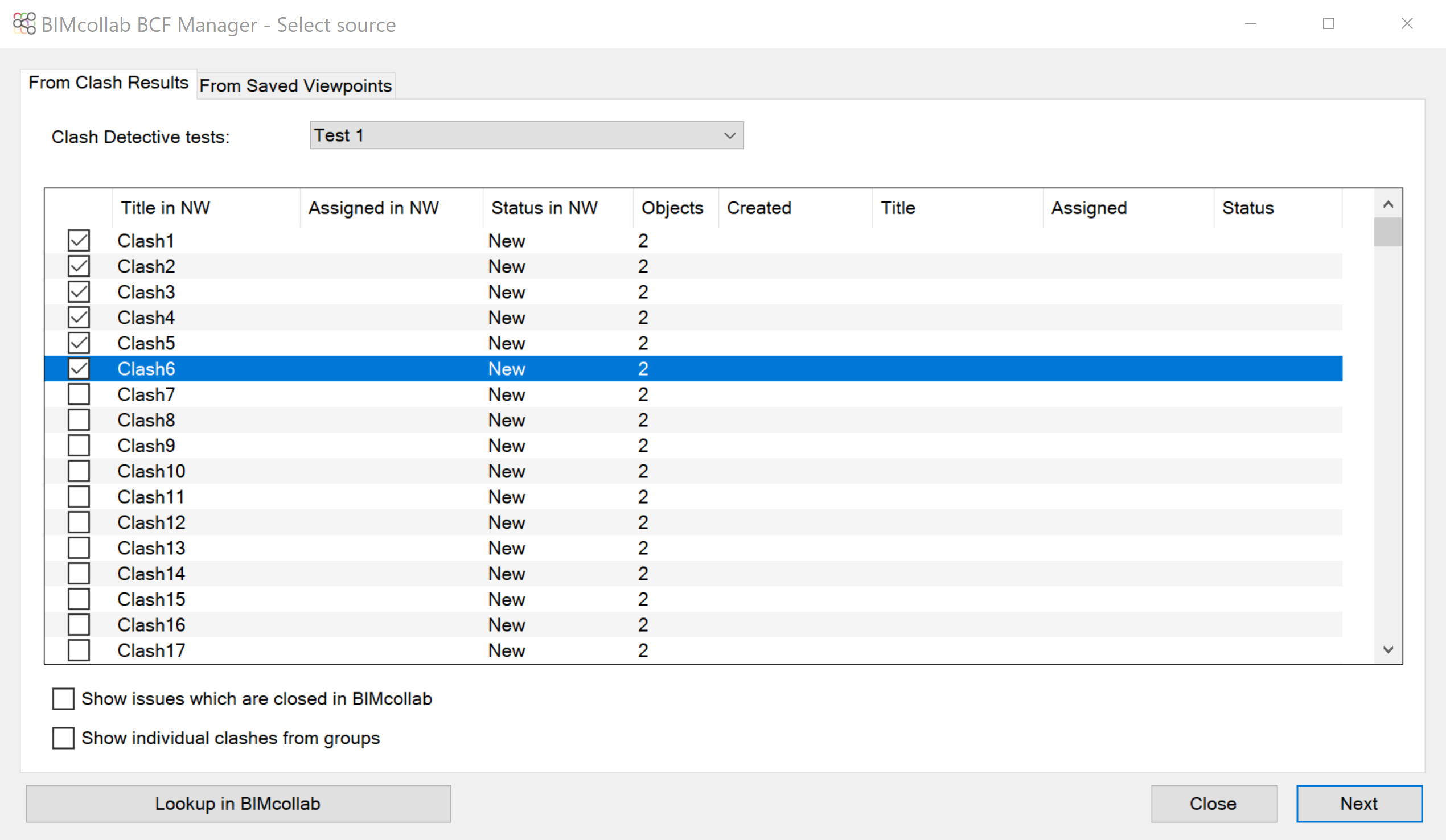Check the Clash7 checkbox

[x=79, y=394]
